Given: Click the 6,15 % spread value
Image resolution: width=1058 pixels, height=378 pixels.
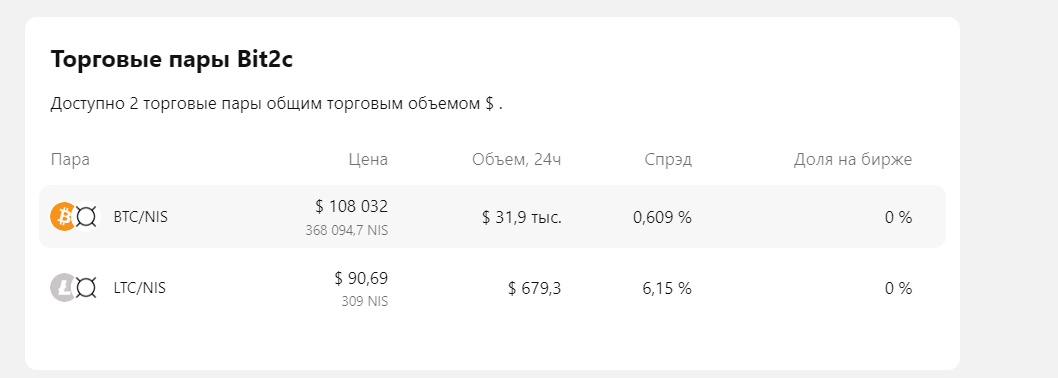Looking at the screenshot, I should tap(667, 289).
